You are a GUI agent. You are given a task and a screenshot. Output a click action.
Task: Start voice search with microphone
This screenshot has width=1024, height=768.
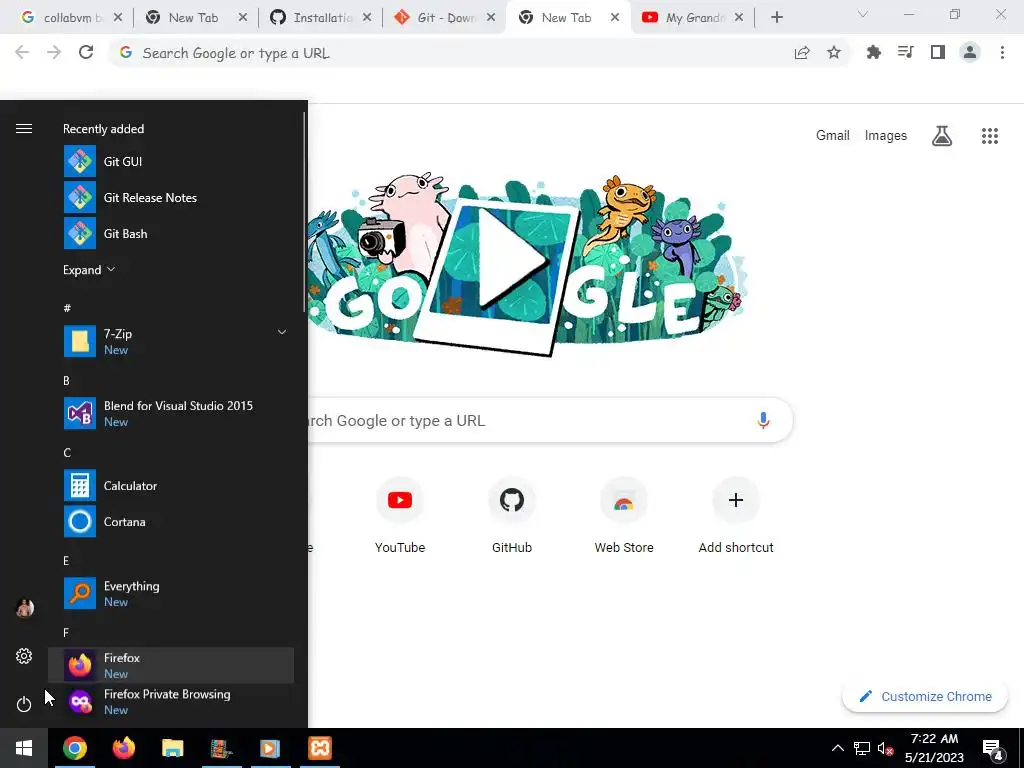[x=763, y=420]
